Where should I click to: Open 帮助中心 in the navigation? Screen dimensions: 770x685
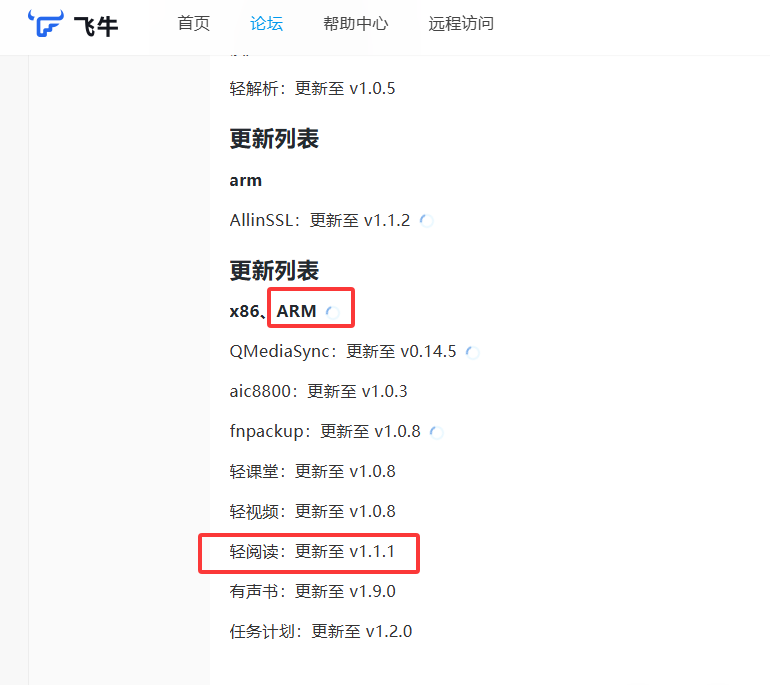[x=356, y=23]
